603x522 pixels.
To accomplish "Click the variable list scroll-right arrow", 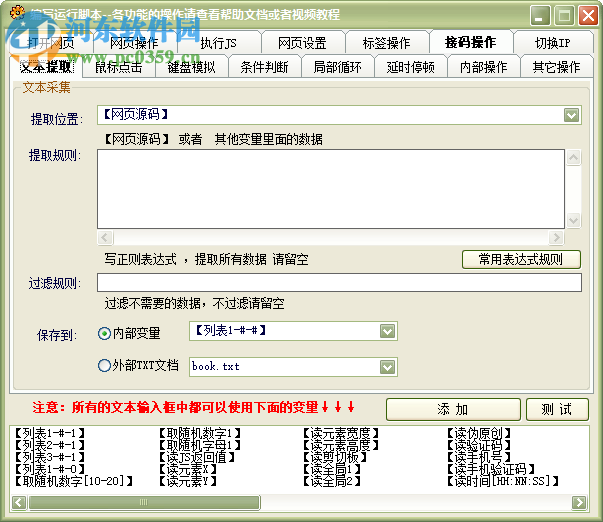I will click(579, 502).
